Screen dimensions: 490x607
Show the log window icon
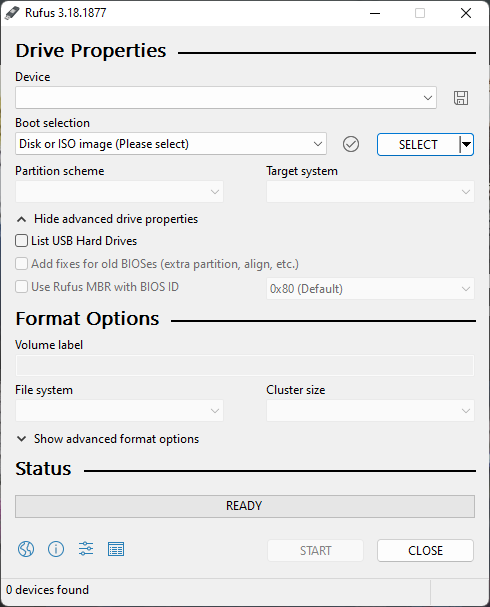pyautogui.click(x=116, y=549)
